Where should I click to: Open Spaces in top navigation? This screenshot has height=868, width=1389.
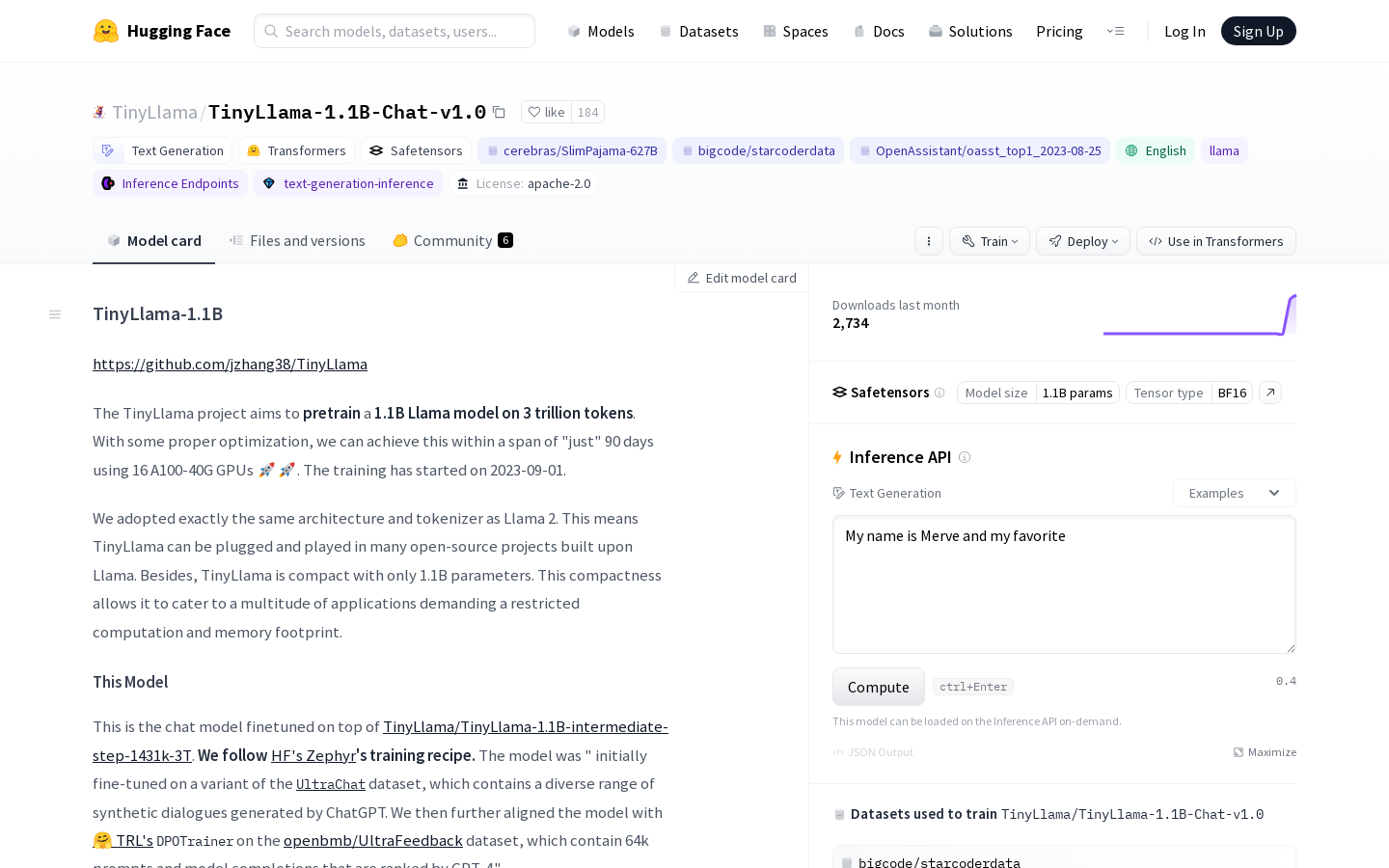[x=796, y=31]
